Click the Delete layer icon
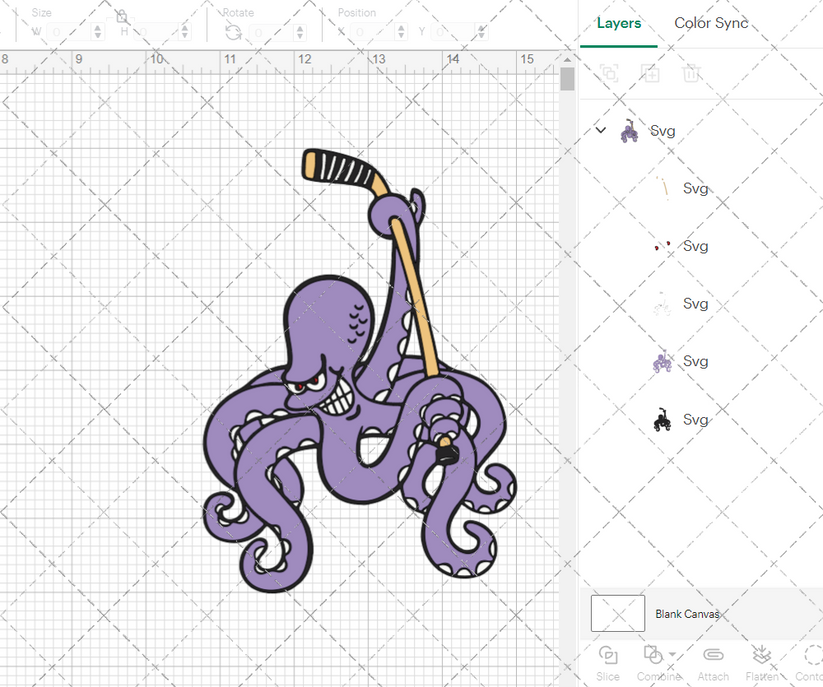The image size is (823, 687). (x=693, y=74)
